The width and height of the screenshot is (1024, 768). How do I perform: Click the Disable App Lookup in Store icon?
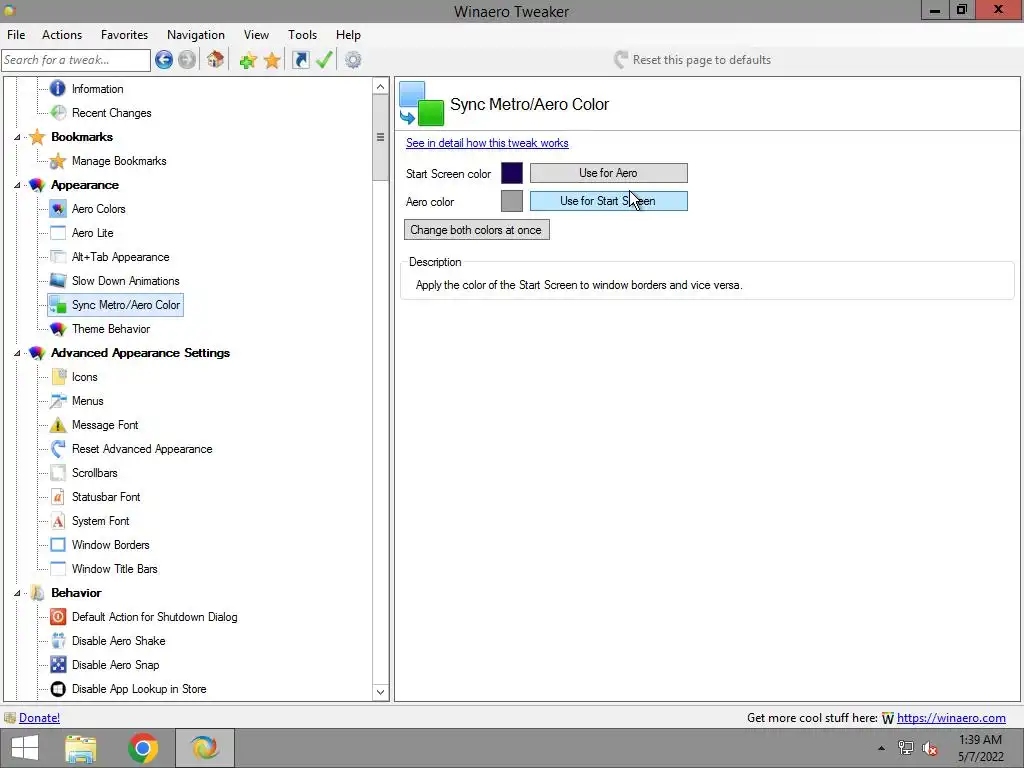pyautogui.click(x=58, y=689)
